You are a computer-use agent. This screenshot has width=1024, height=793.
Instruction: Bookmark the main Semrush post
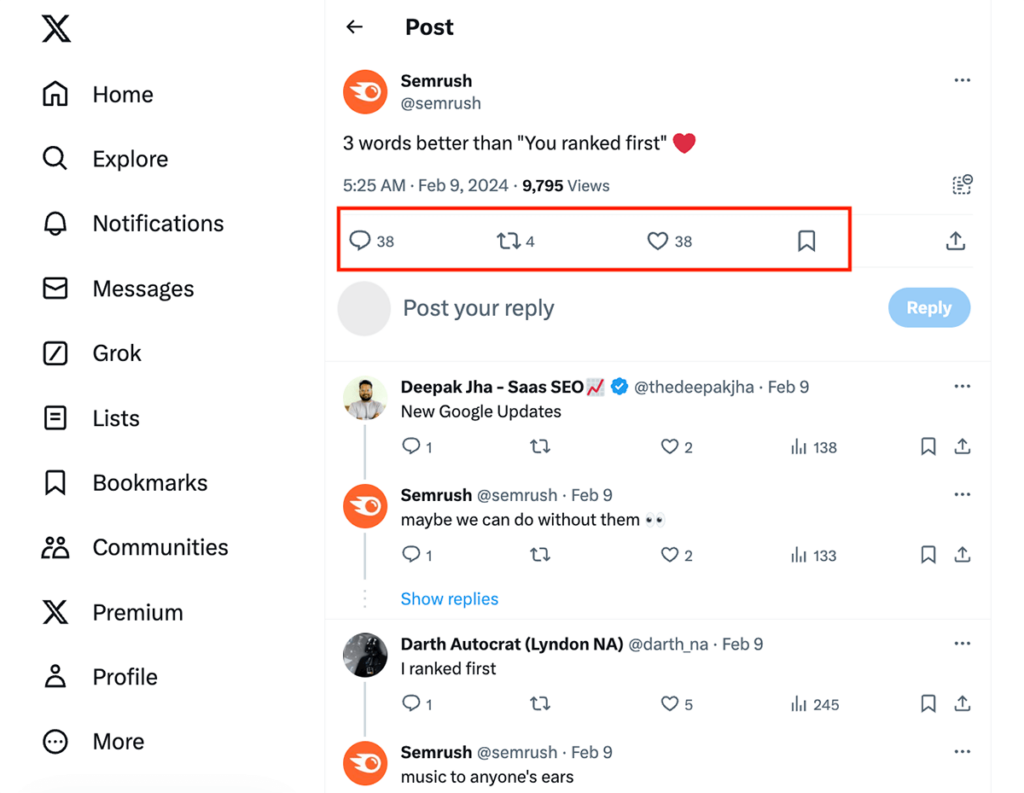(806, 241)
